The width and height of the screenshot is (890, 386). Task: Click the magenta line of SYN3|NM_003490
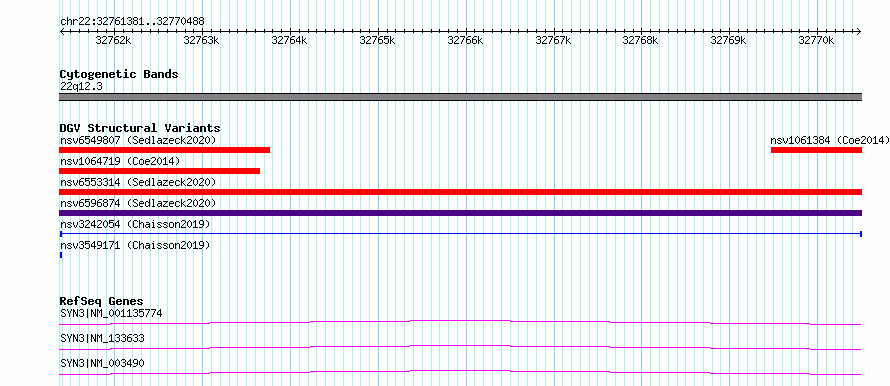point(460,372)
